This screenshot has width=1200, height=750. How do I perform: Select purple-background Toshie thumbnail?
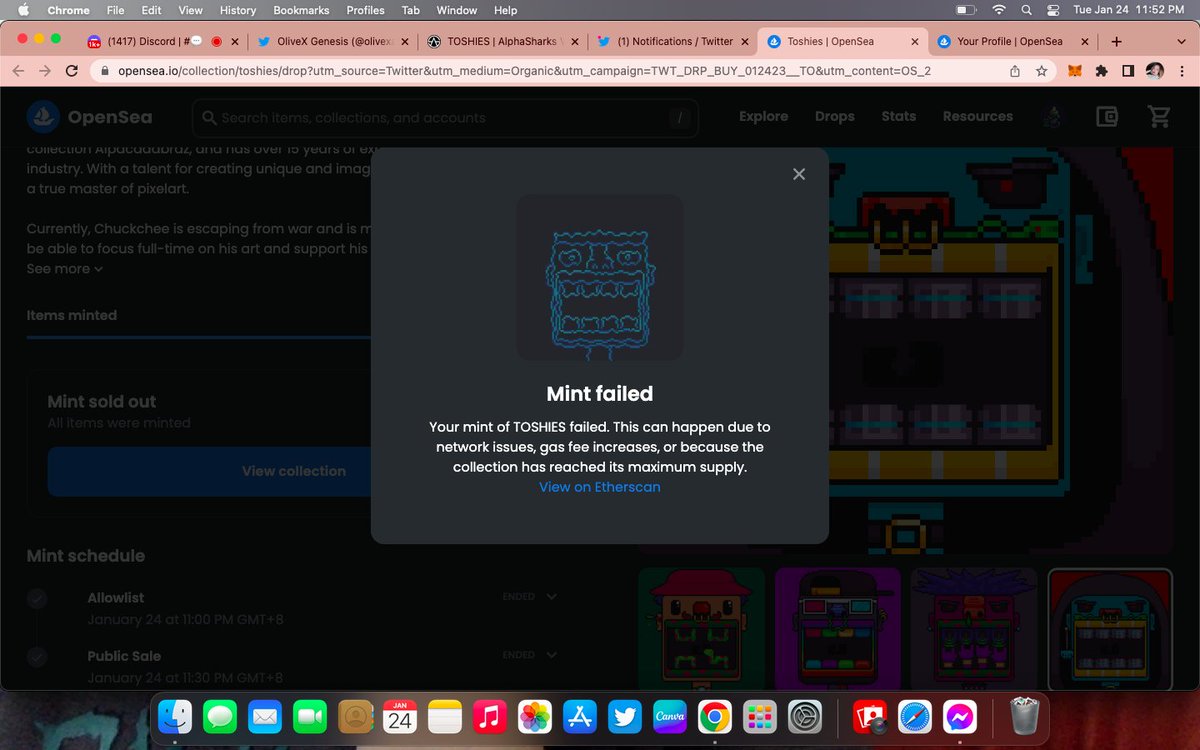(837, 628)
